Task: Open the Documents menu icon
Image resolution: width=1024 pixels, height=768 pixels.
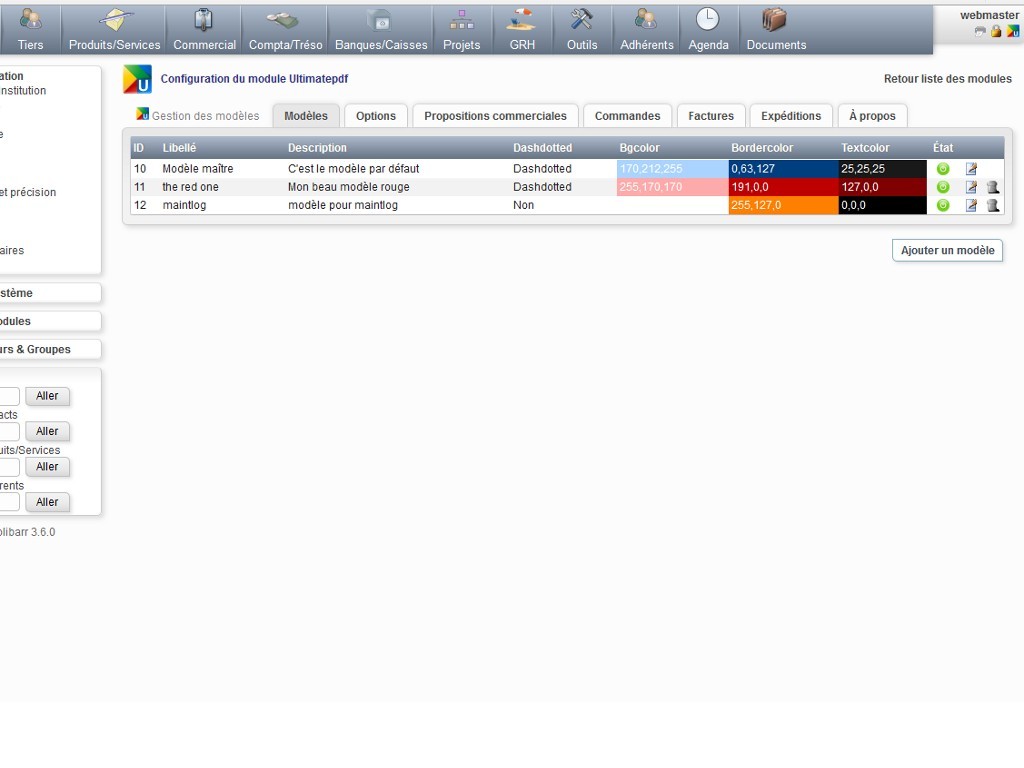Action: (x=775, y=20)
